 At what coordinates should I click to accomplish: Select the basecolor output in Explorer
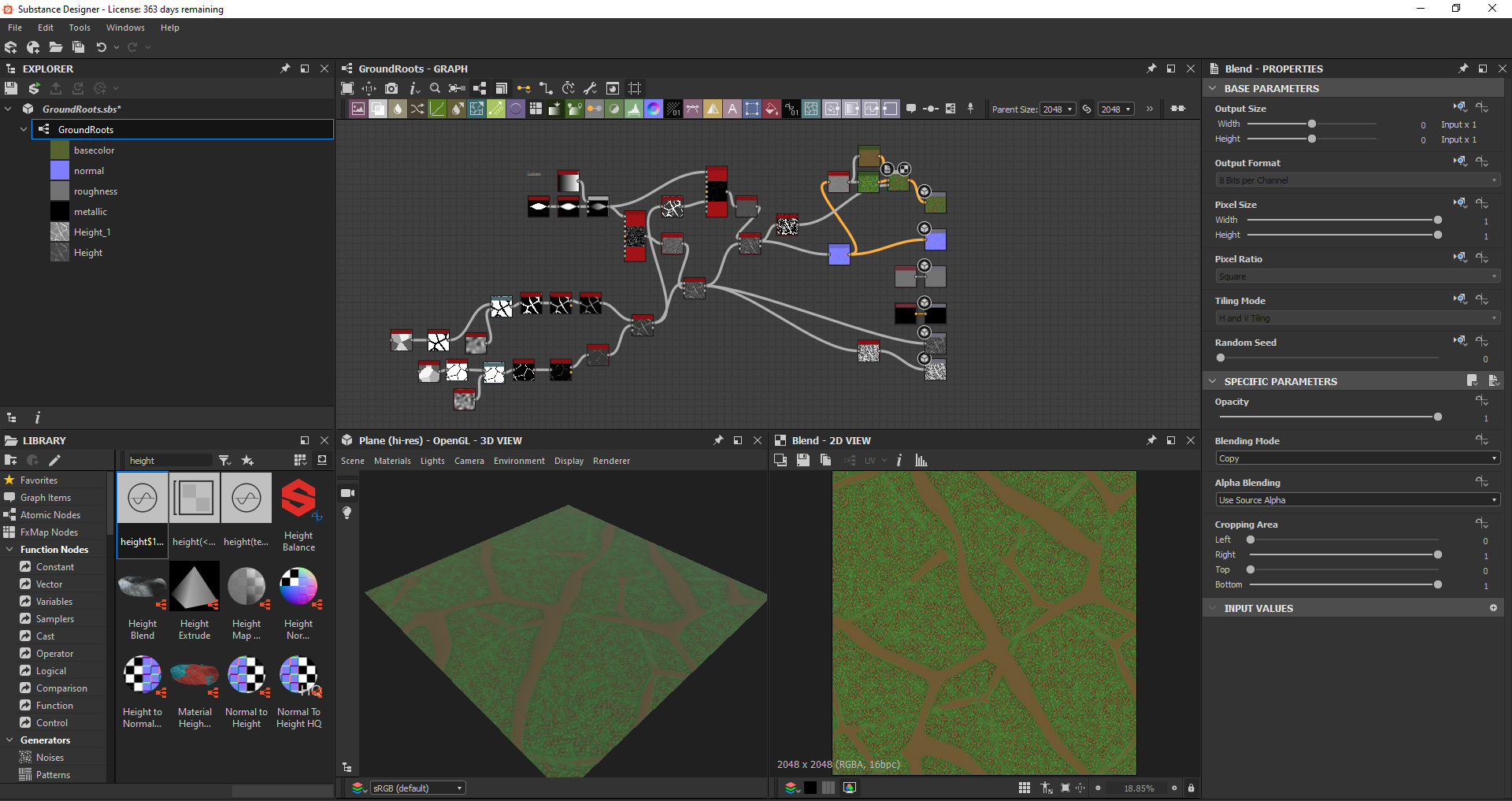point(94,150)
